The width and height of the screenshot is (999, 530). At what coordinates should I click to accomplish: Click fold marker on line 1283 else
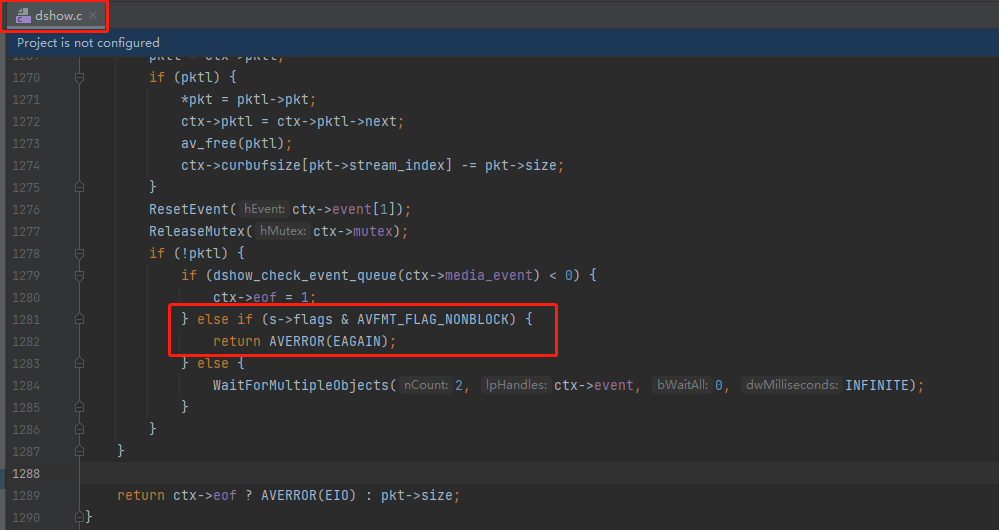click(79, 363)
